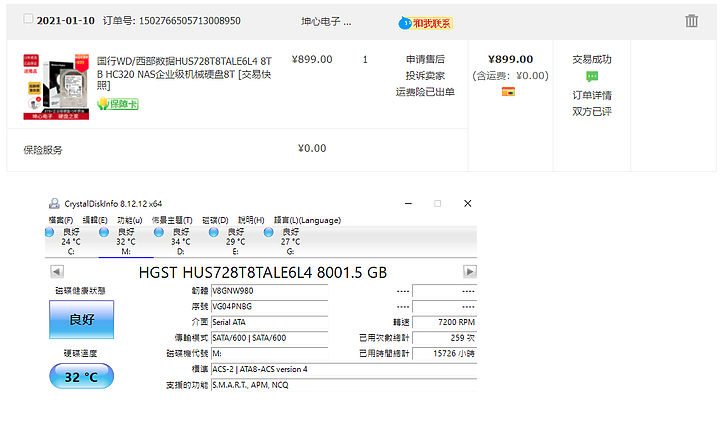Screen dimensions: 720x440
Task: Select drive D: 34 °C in disk bar
Action: tap(180, 242)
